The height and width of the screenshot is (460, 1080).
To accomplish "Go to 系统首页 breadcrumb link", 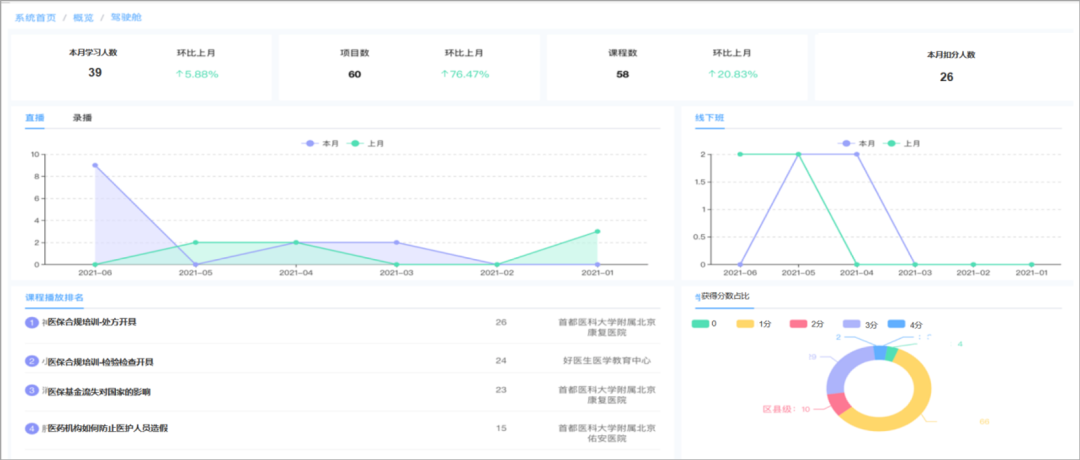I will pos(35,17).
